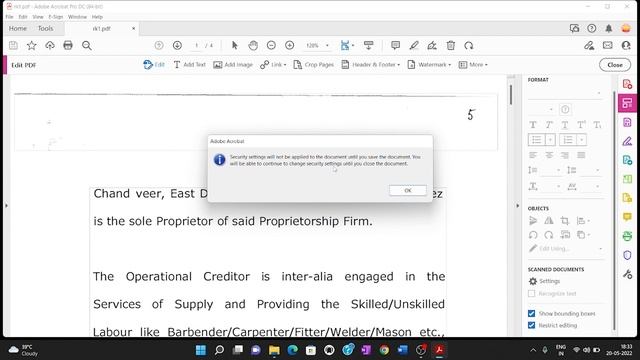Image resolution: width=640 pixels, height=360 pixels.
Task: Rotate the page with the rotate icon
Action: [469, 45]
